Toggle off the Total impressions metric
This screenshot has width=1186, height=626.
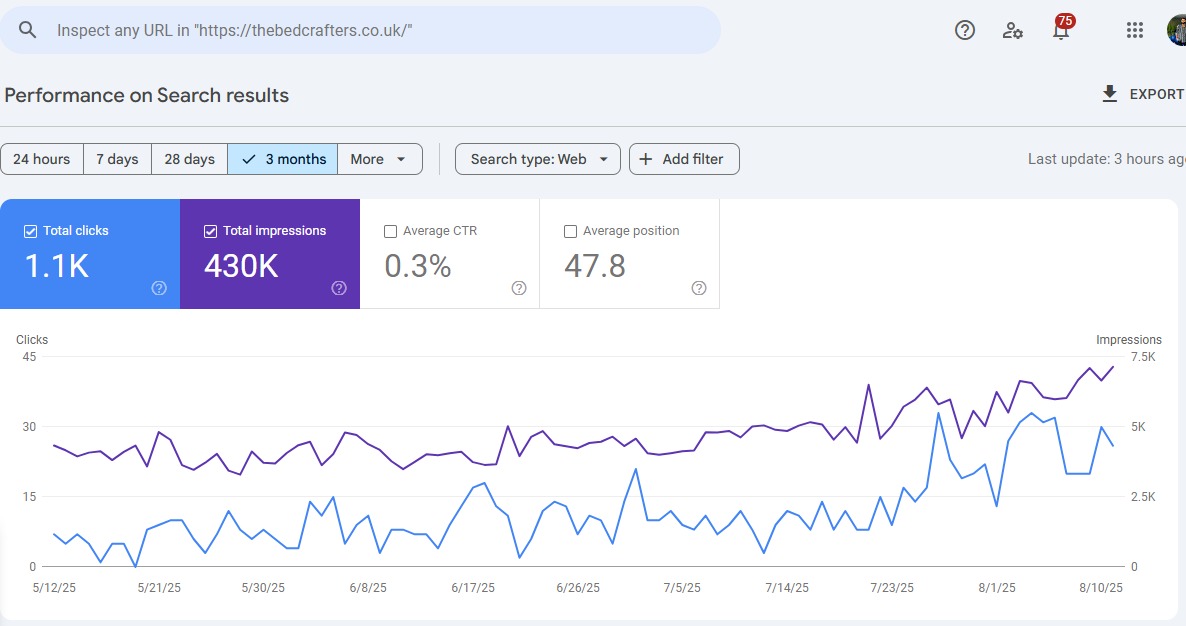(x=210, y=230)
